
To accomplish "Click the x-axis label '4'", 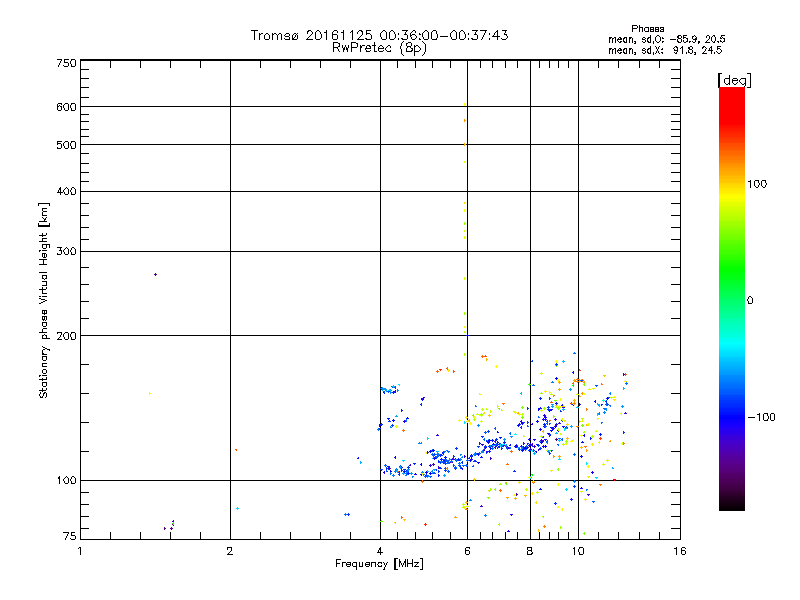I will (380, 551).
